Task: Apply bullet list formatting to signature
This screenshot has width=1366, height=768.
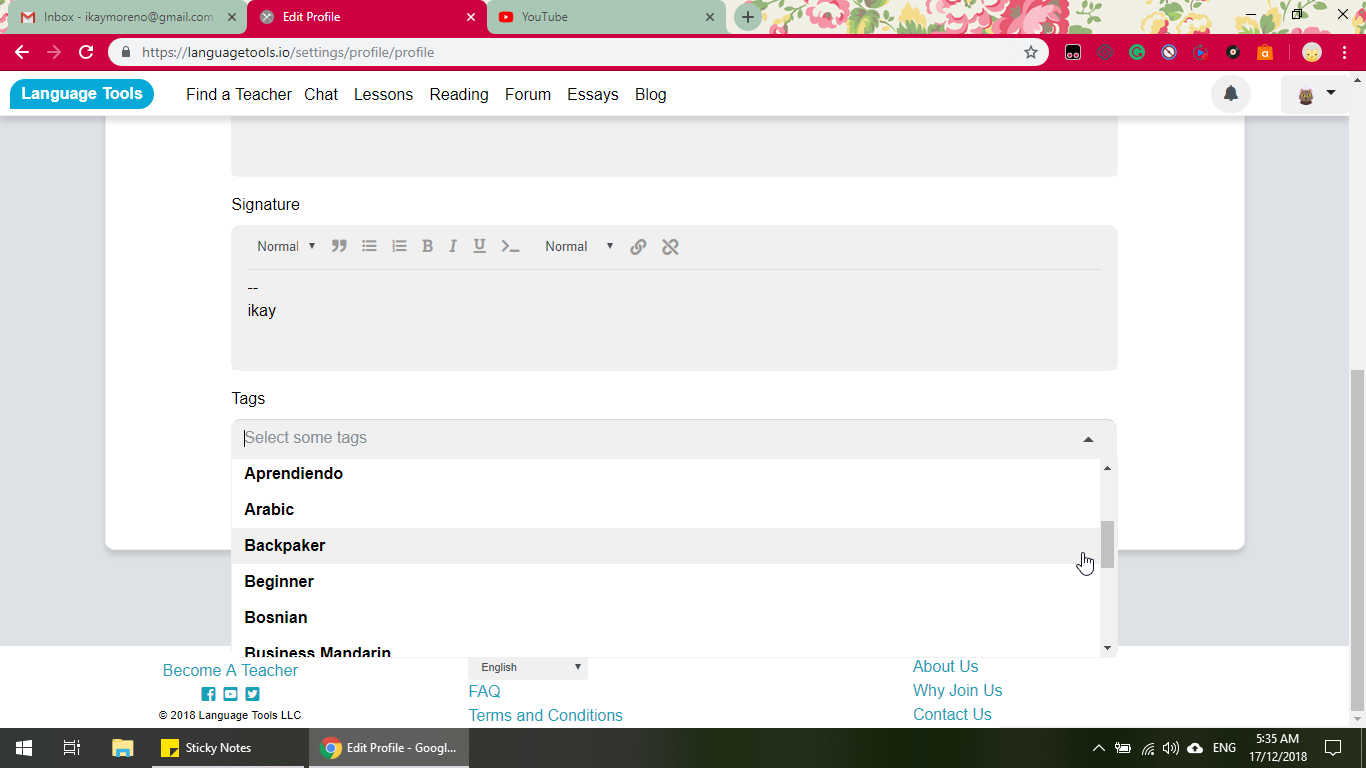Action: click(x=369, y=246)
